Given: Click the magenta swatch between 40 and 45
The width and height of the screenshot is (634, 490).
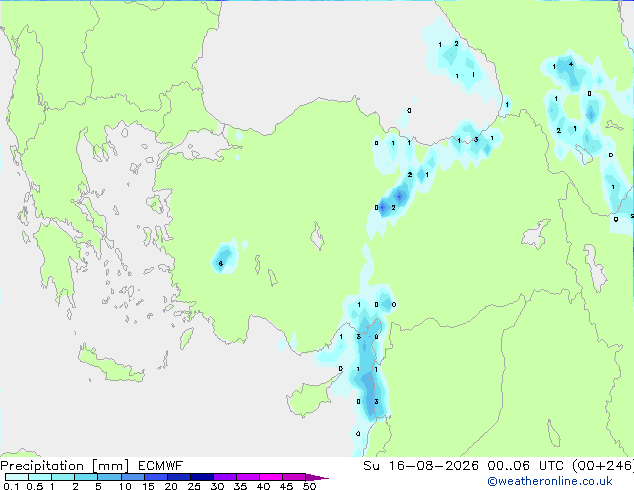Looking at the screenshot, I should coord(271,477).
